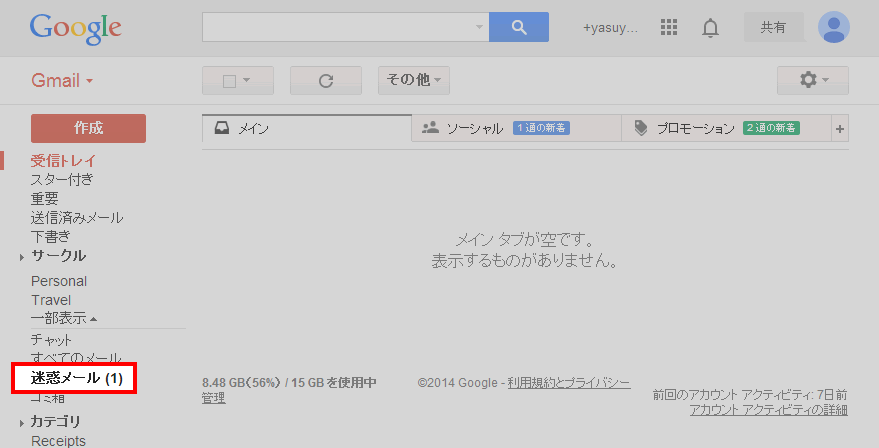Click the account profile avatar
The image size is (879, 448).
(x=833, y=28)
